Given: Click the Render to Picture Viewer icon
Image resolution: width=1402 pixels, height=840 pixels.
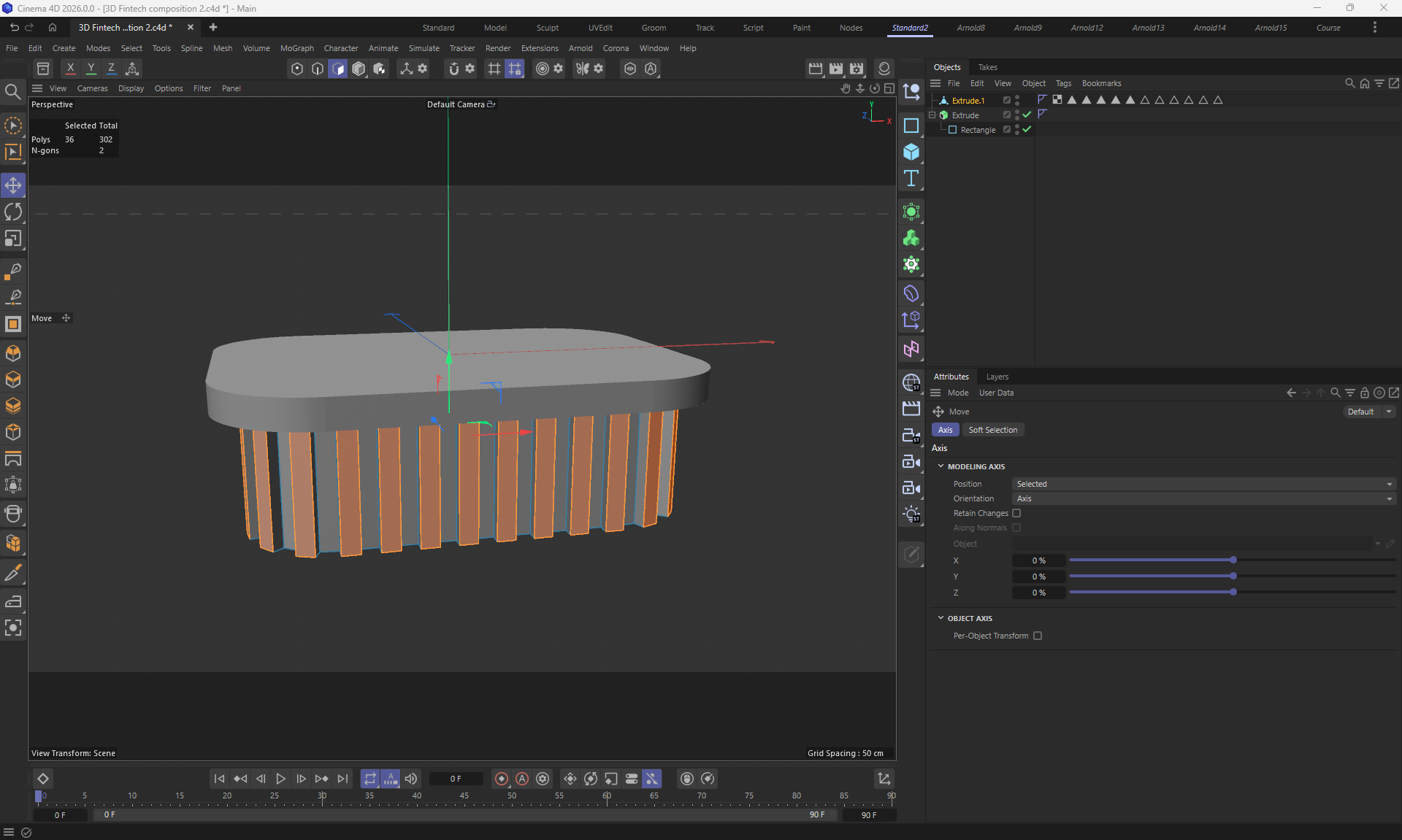Looking at the screenshot, I should (836, 68).
